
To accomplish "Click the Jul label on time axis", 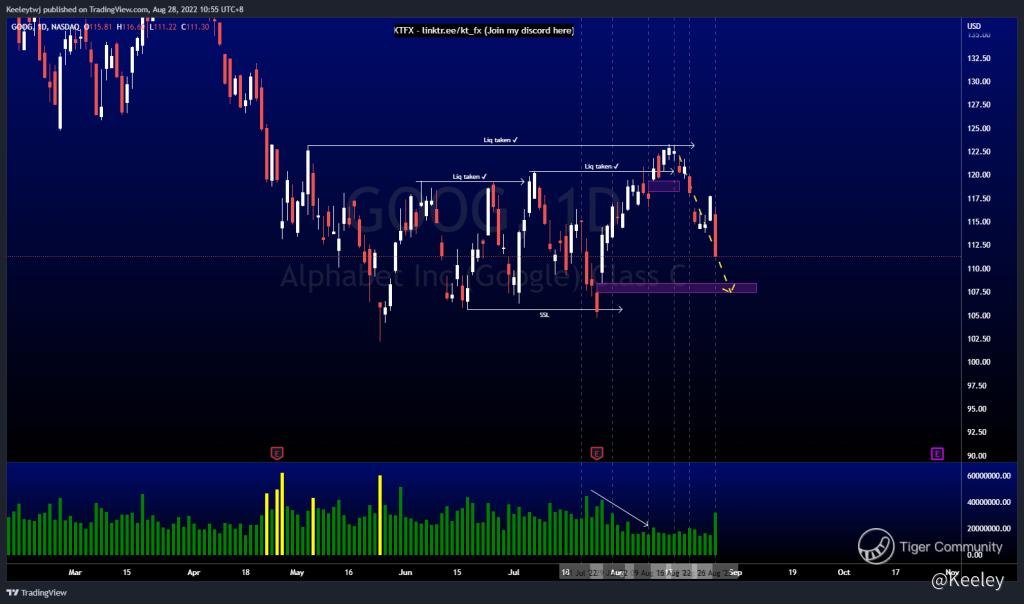I will click(x=514, y=572).
